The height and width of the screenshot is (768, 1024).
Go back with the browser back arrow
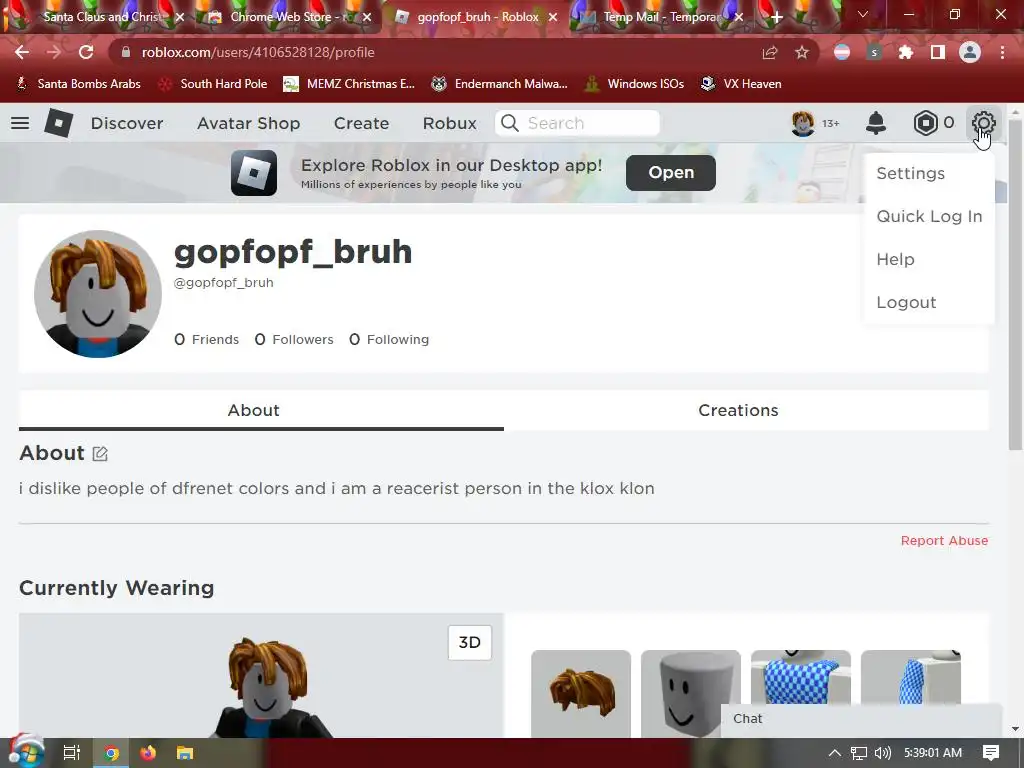pyautogui.click(x=22, y=52)
